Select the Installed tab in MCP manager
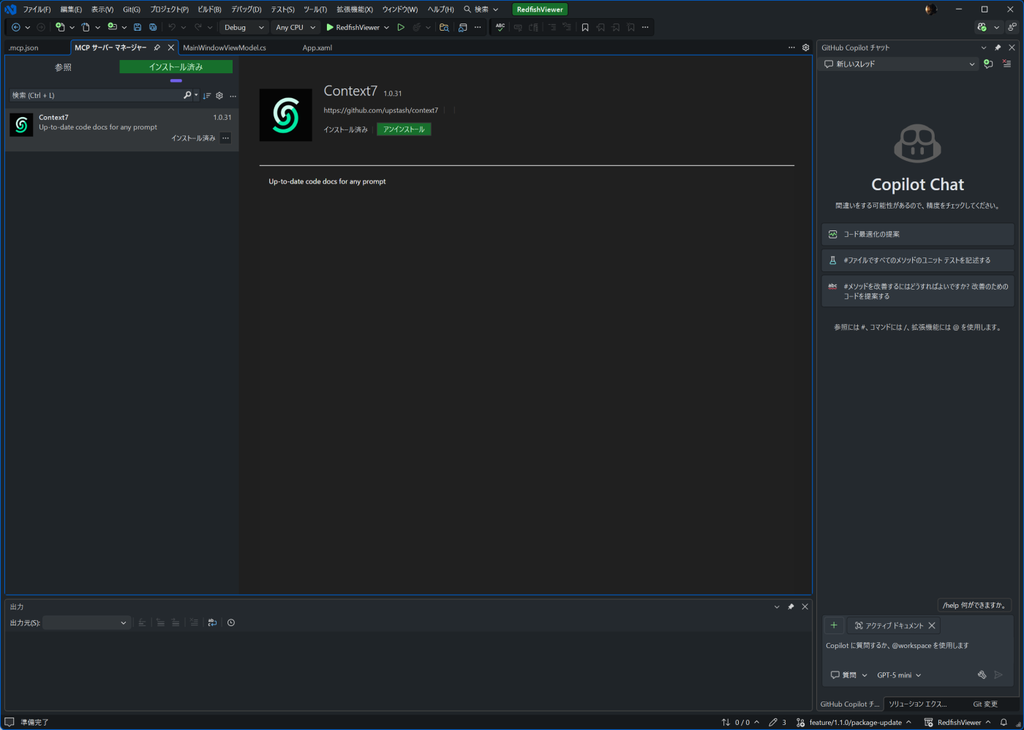The width and height of the screenshot is (1024, 730). click(176, 67)
